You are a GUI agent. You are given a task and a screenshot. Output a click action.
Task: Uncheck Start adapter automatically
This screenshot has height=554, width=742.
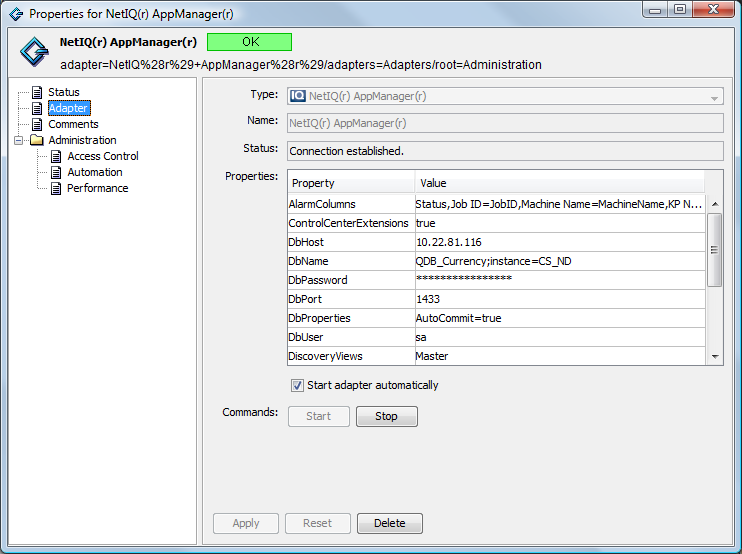tap(297, 386)
